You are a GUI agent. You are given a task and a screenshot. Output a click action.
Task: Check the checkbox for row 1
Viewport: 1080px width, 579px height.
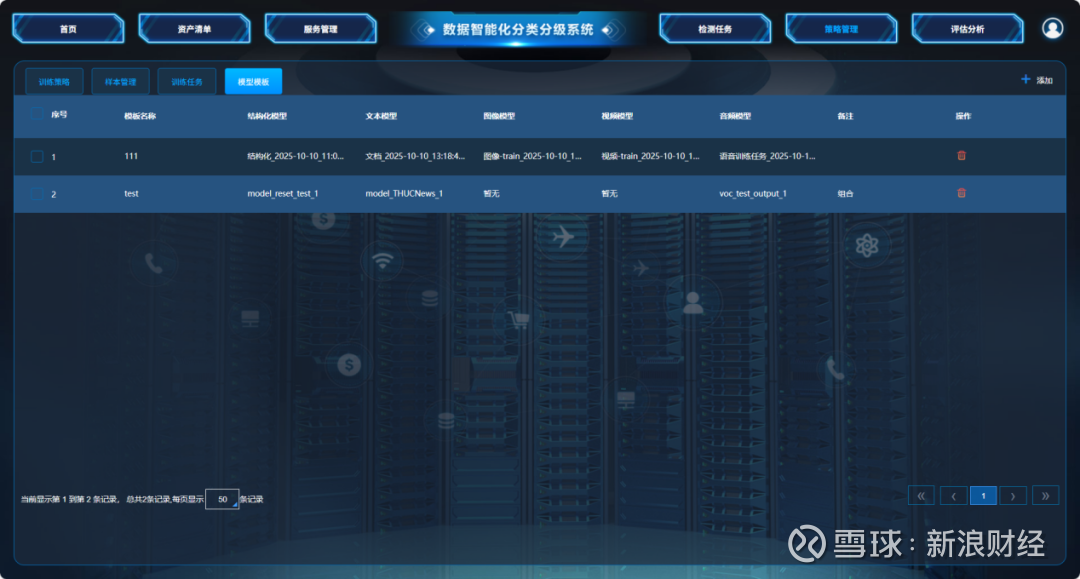point(37,156)
